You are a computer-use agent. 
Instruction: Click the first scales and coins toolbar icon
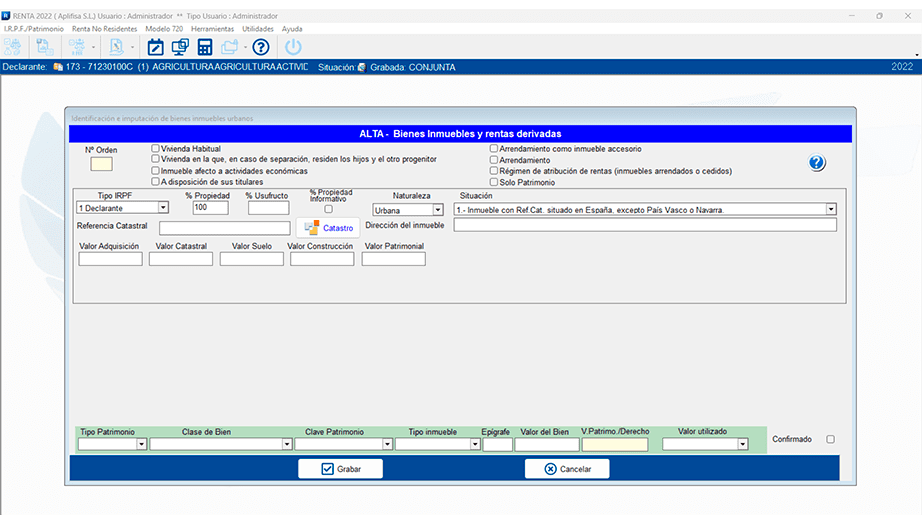point(12,47)
